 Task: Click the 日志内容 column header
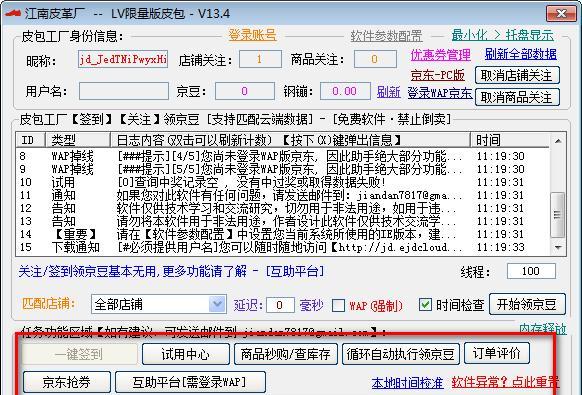tap(290, 140)
